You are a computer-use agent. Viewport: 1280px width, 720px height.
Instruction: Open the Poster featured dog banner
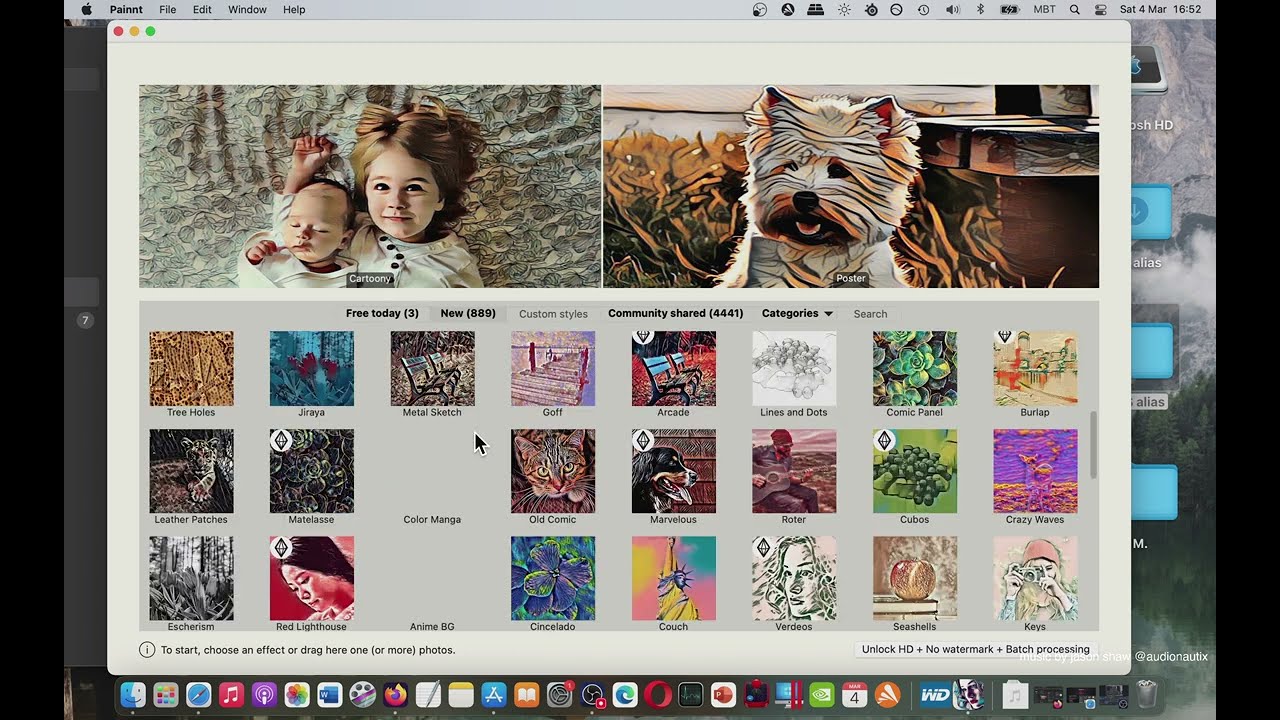tap(851, 186)
